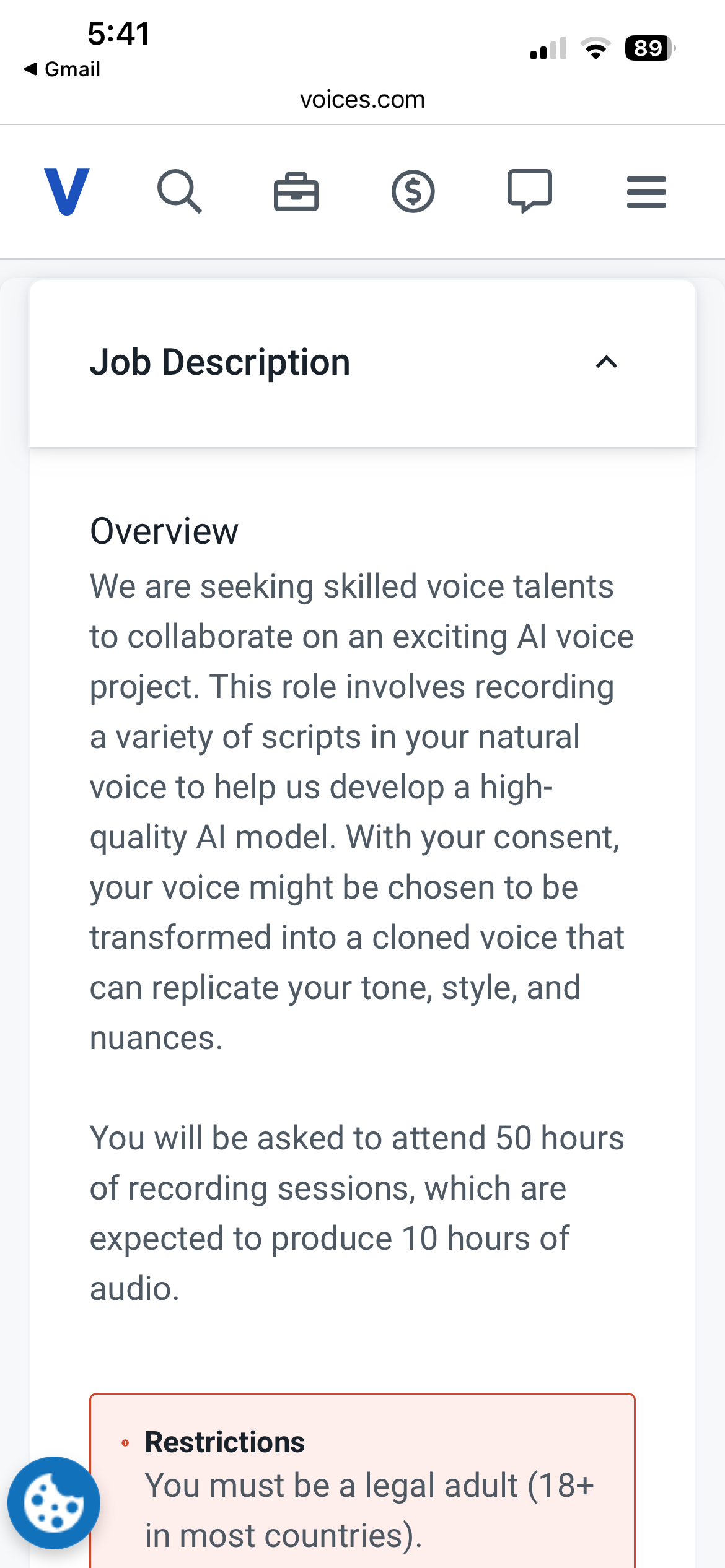The image size is (725, 1568).
Task: Return to Gmail via the back link
Action: (62, 69)
